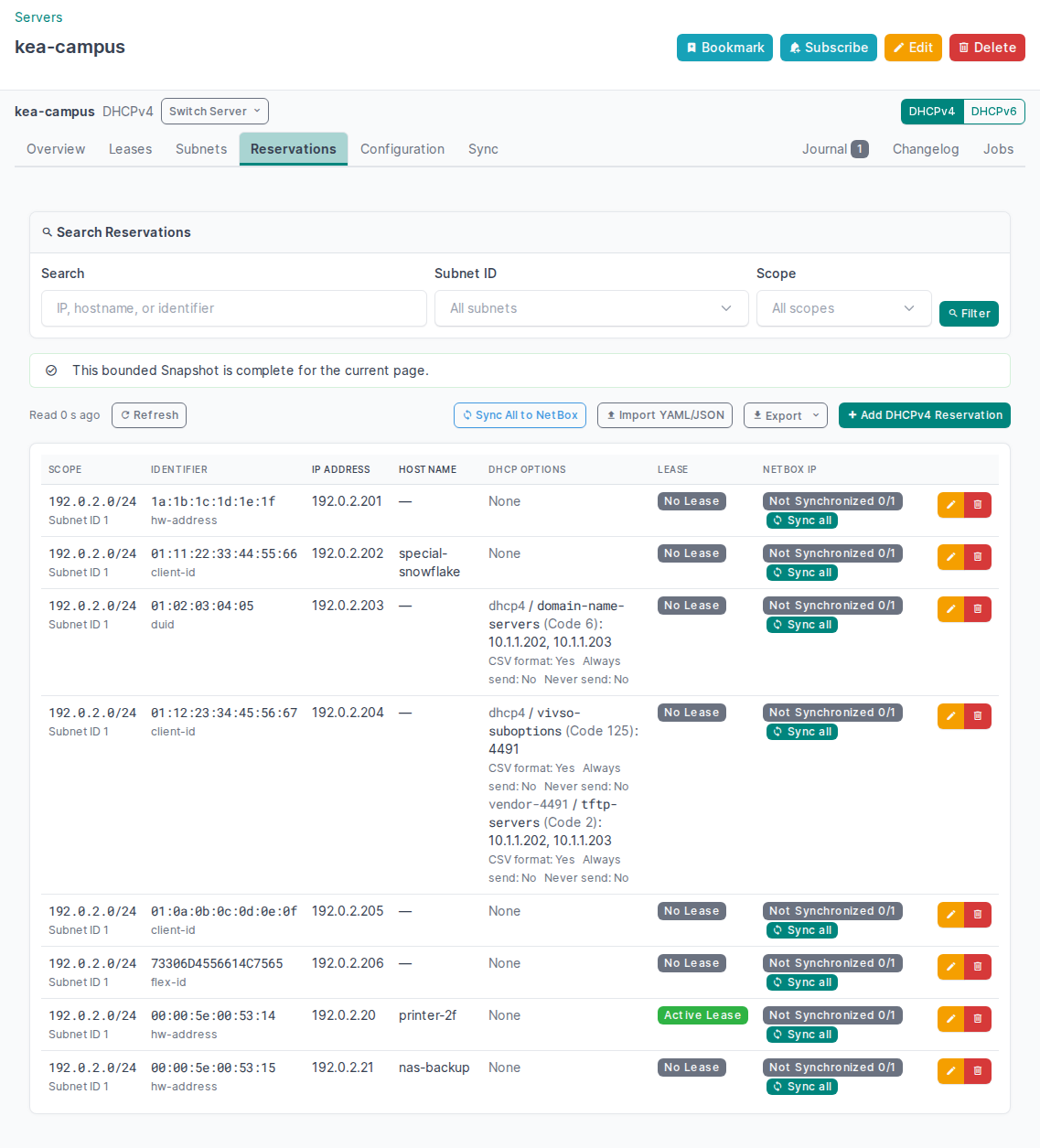Click the Subscribe button
1040x1148 pixels.
point(829,48)
